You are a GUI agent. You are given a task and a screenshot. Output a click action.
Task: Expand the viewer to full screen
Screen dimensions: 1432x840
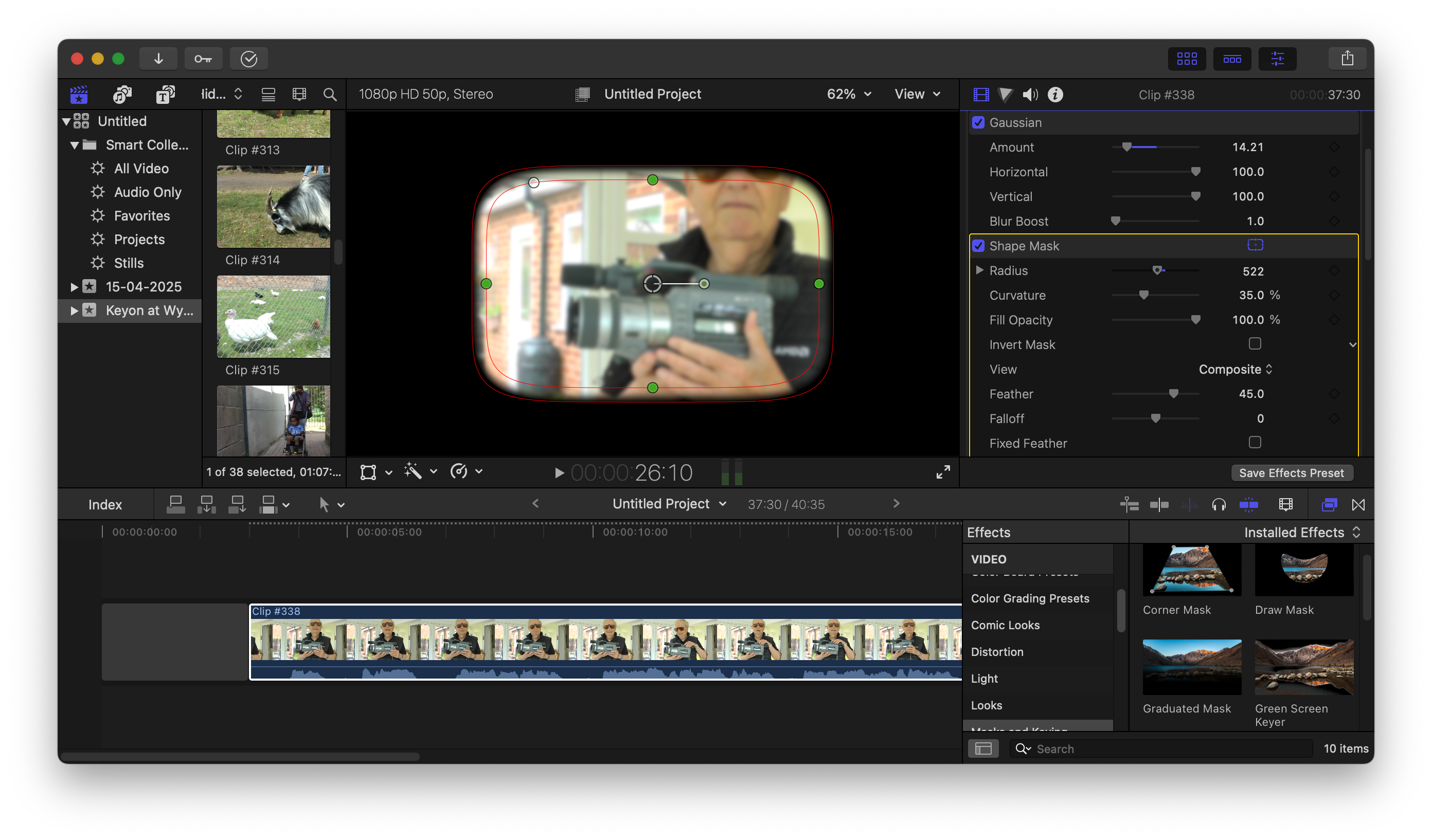(x=943, y=472)
